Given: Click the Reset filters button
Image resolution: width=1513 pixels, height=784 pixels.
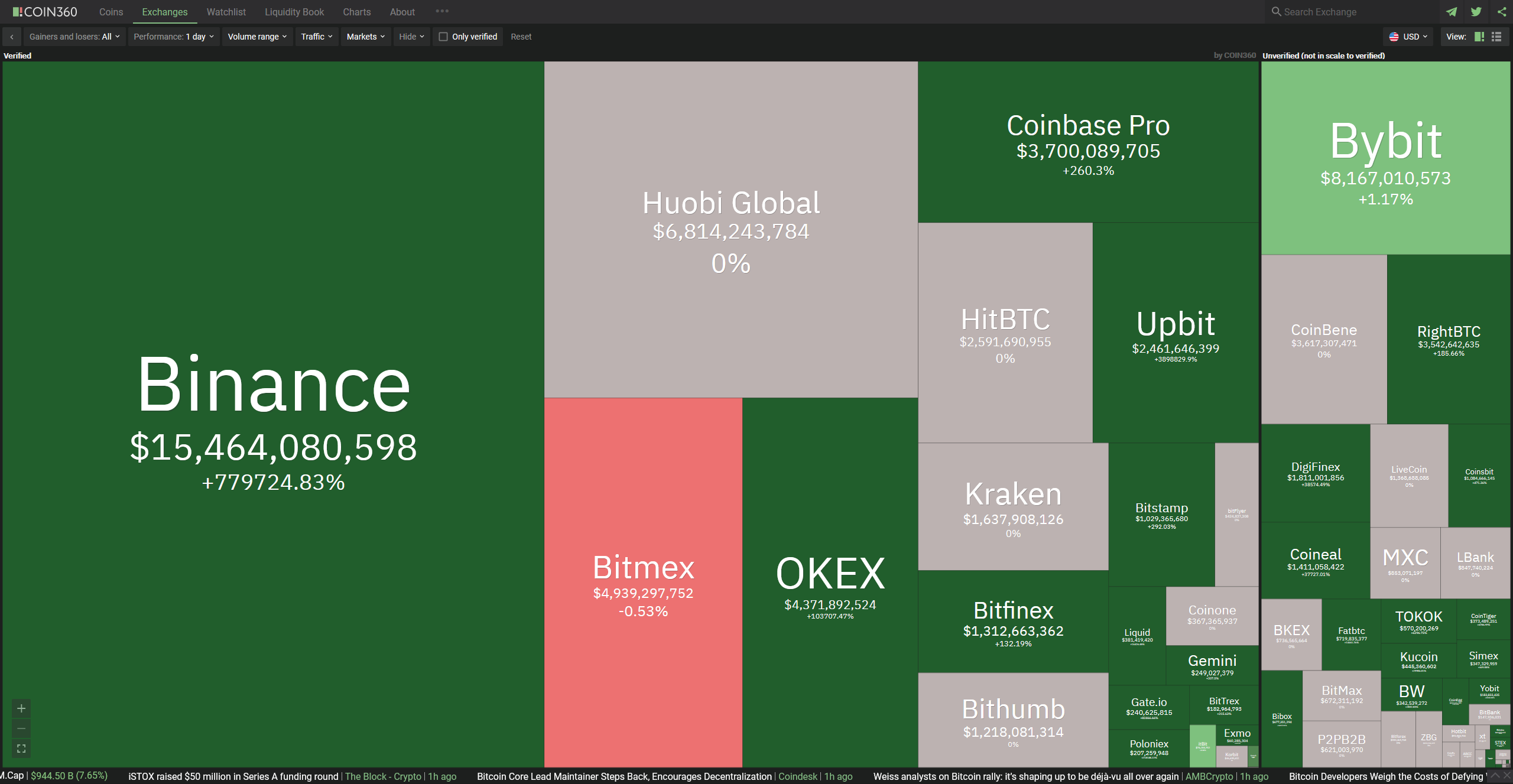Looking at the screenshot, I should (521, 37).
